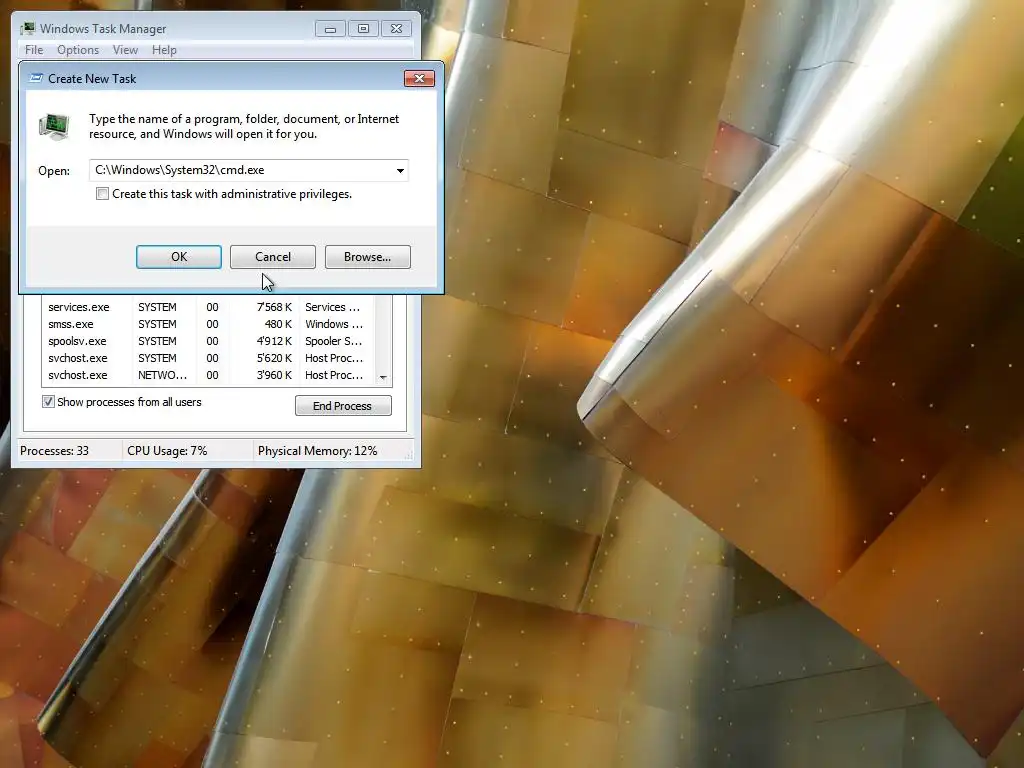This screenshot has height=768, width=1024.
Task: Confirm the new task with OK
Action: point(179,257)
